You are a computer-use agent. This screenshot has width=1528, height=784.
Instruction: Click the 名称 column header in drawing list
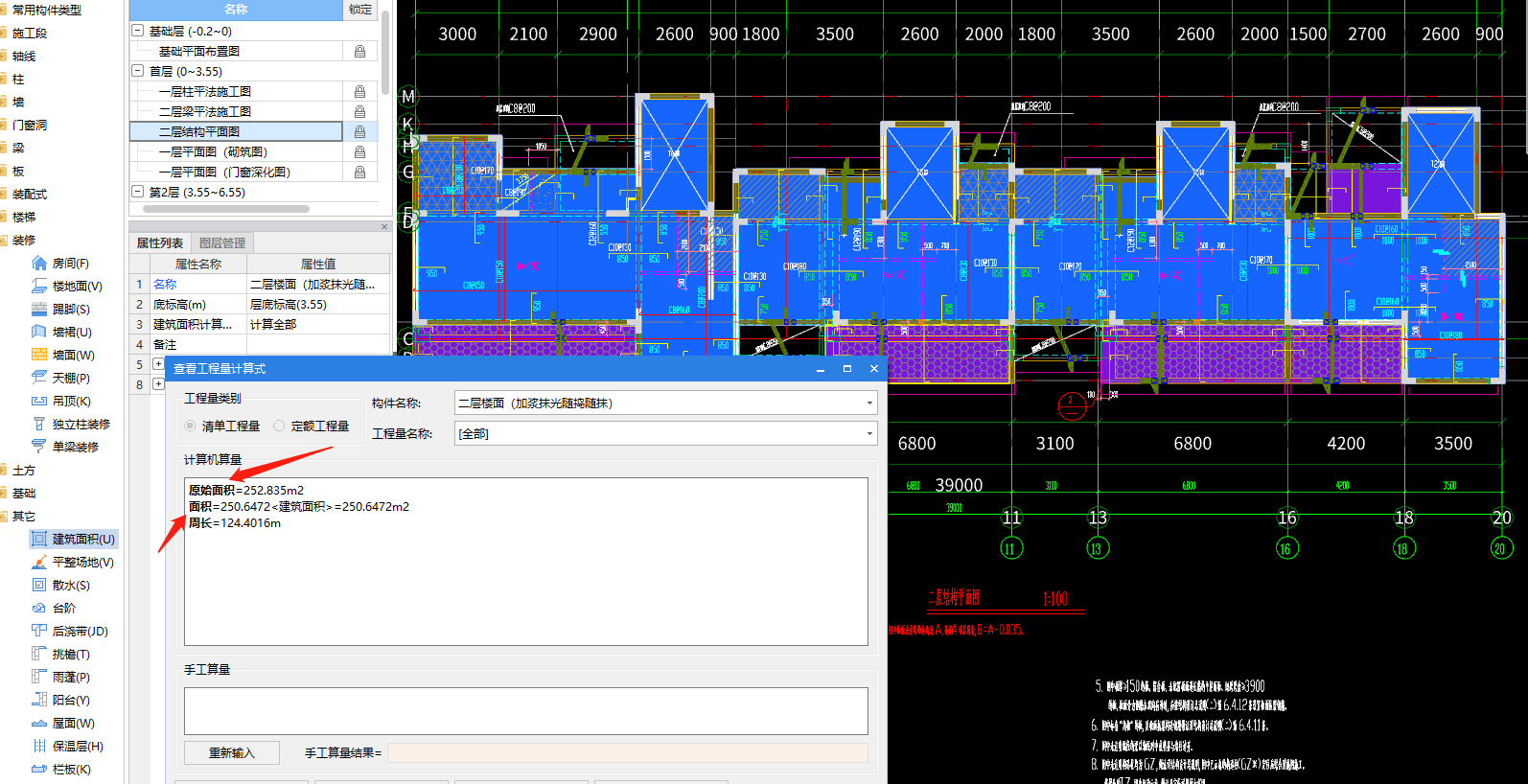[x=236, y=10]
